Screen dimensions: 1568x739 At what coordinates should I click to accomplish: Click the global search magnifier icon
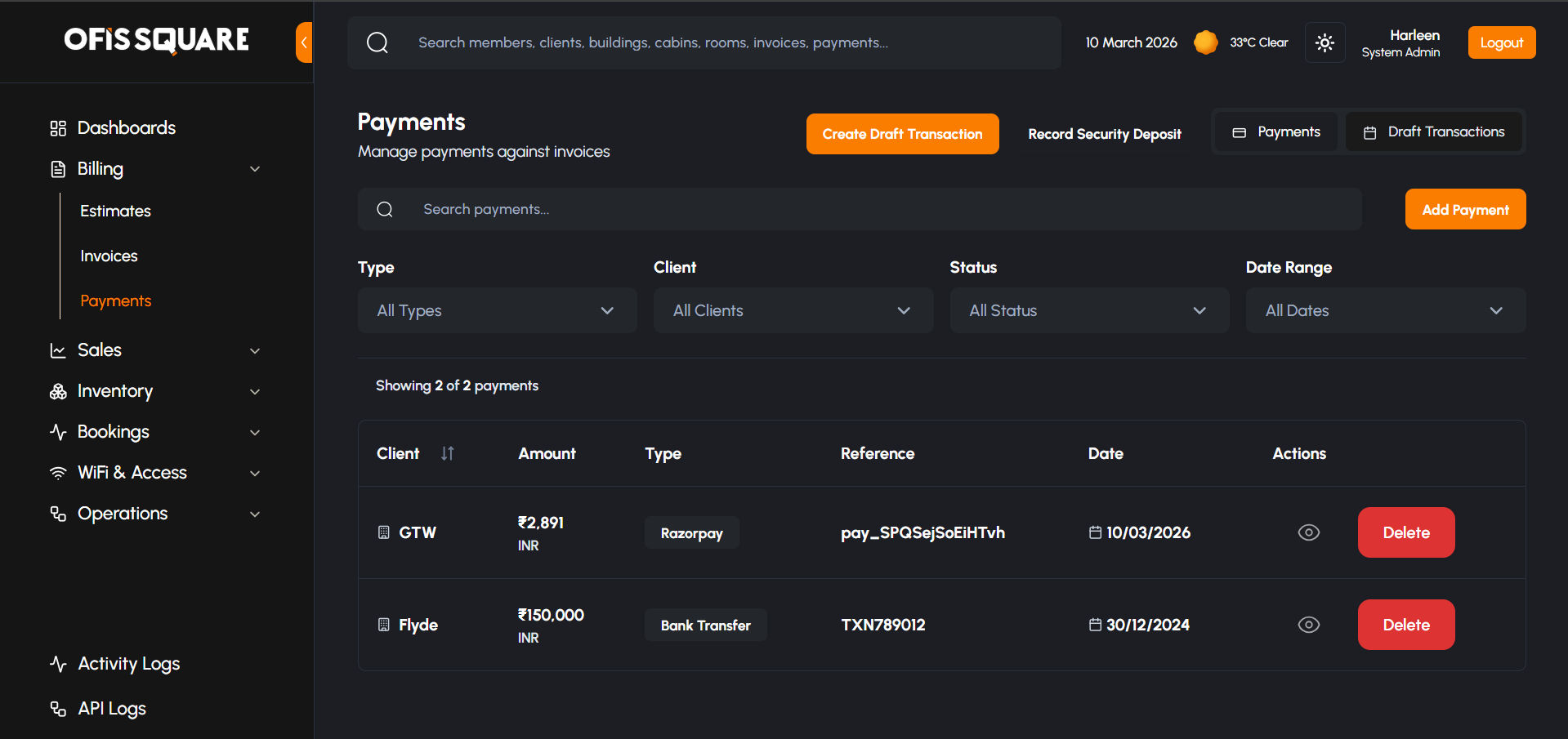[x=377, y=42]
